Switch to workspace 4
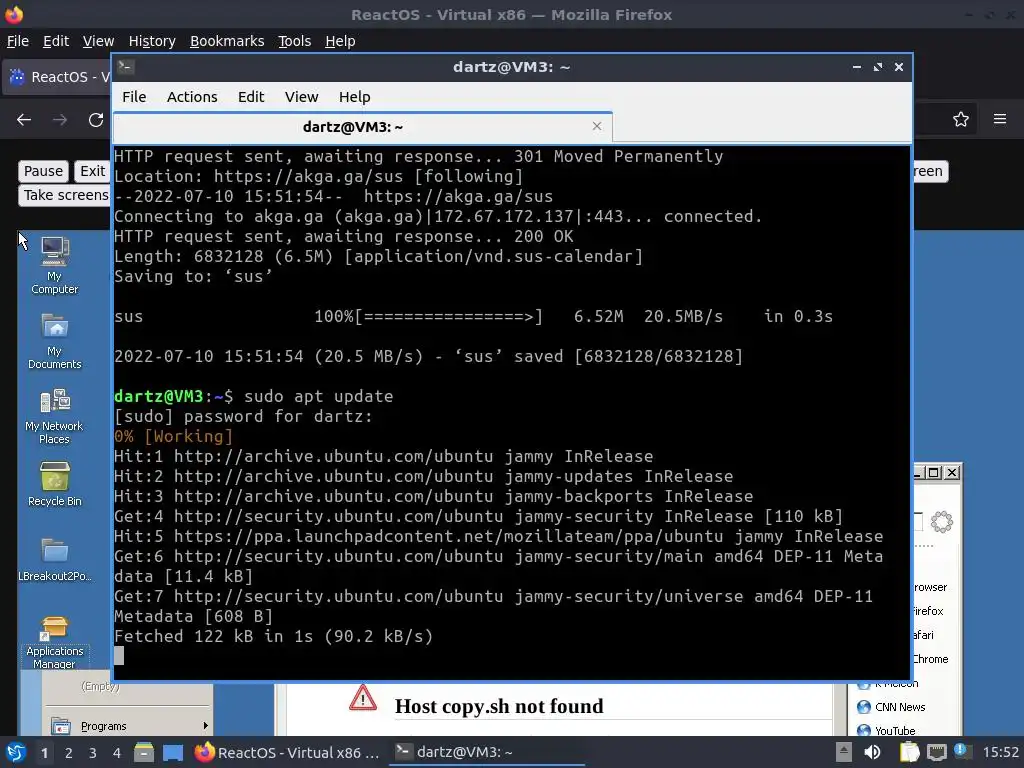The width and height of the screenshot is (1024, 768). click(x=116, y=753)
